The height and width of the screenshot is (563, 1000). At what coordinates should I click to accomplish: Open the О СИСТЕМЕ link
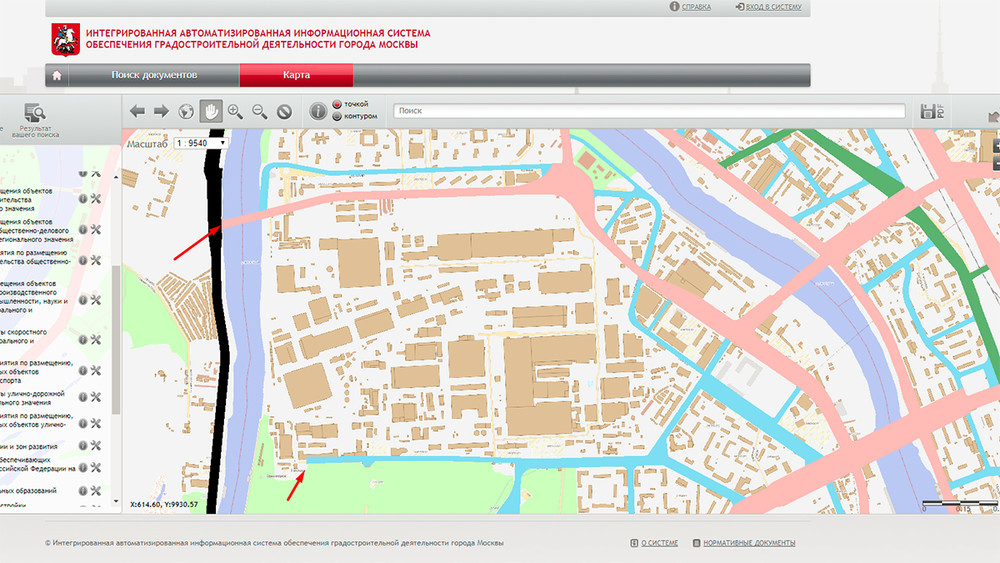point(659,543)
